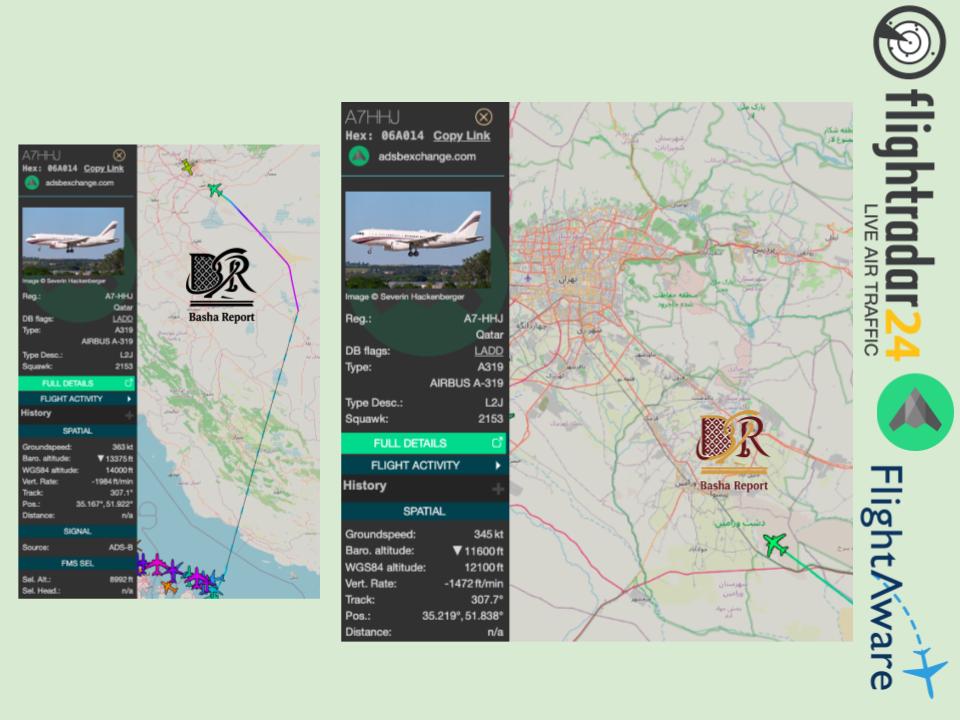Select green aircraft icon on the Tehran map

tap(775, 544)
